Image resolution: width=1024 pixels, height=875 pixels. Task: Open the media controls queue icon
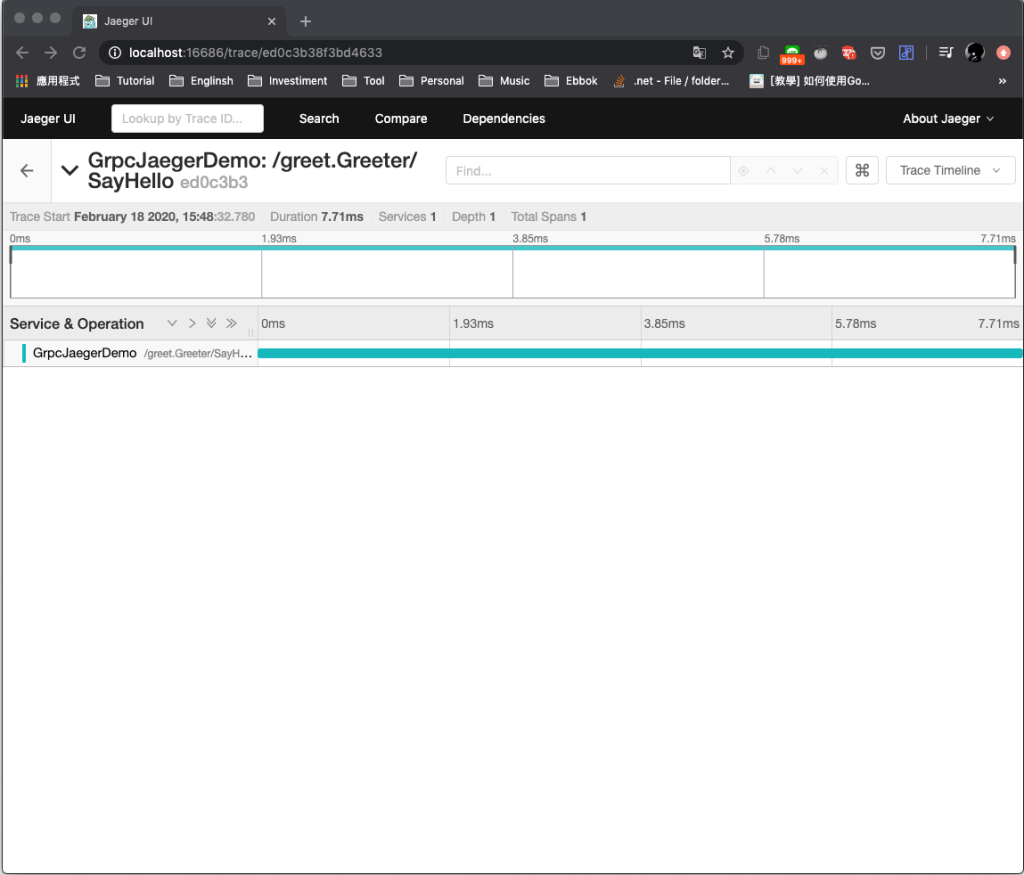click(x=946, y=52)
